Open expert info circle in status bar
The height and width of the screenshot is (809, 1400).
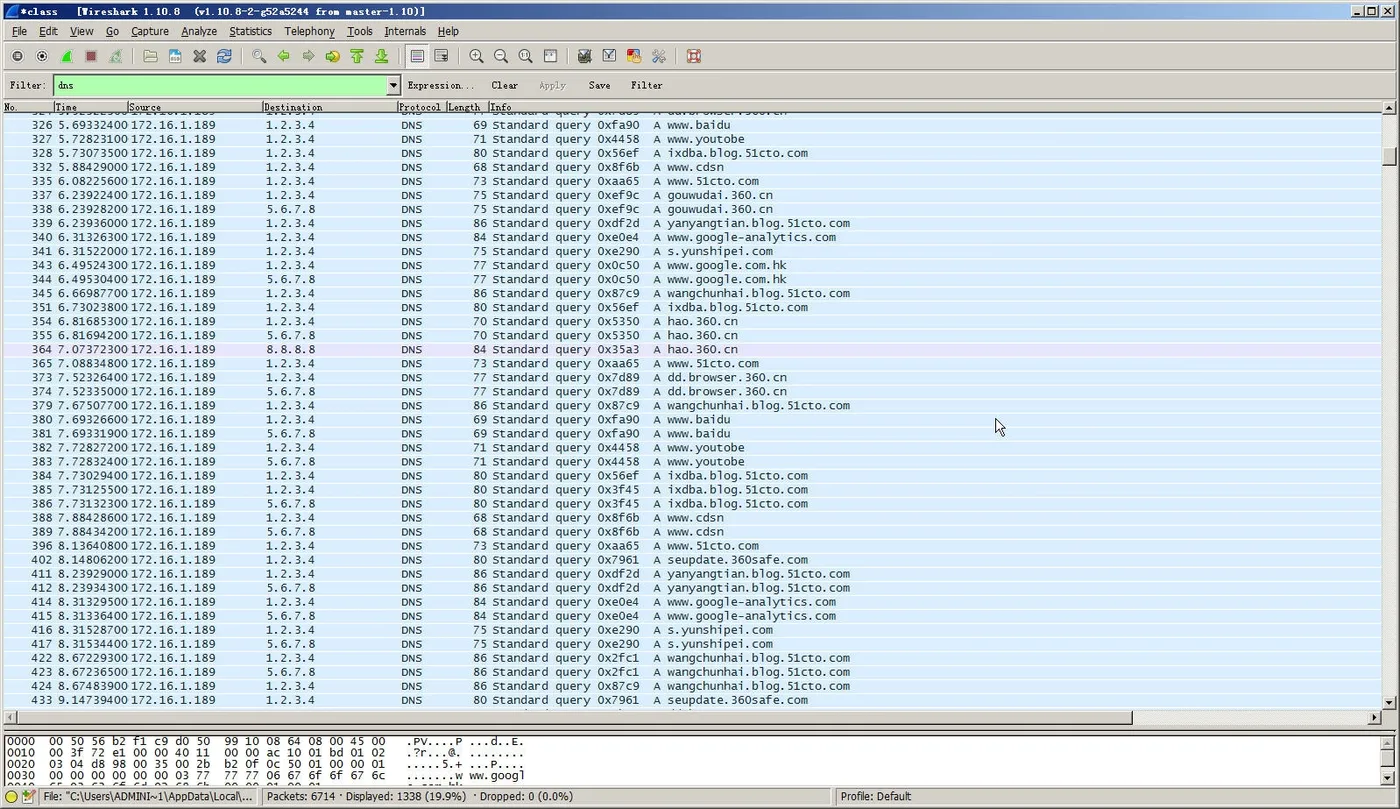click(12, 797)
